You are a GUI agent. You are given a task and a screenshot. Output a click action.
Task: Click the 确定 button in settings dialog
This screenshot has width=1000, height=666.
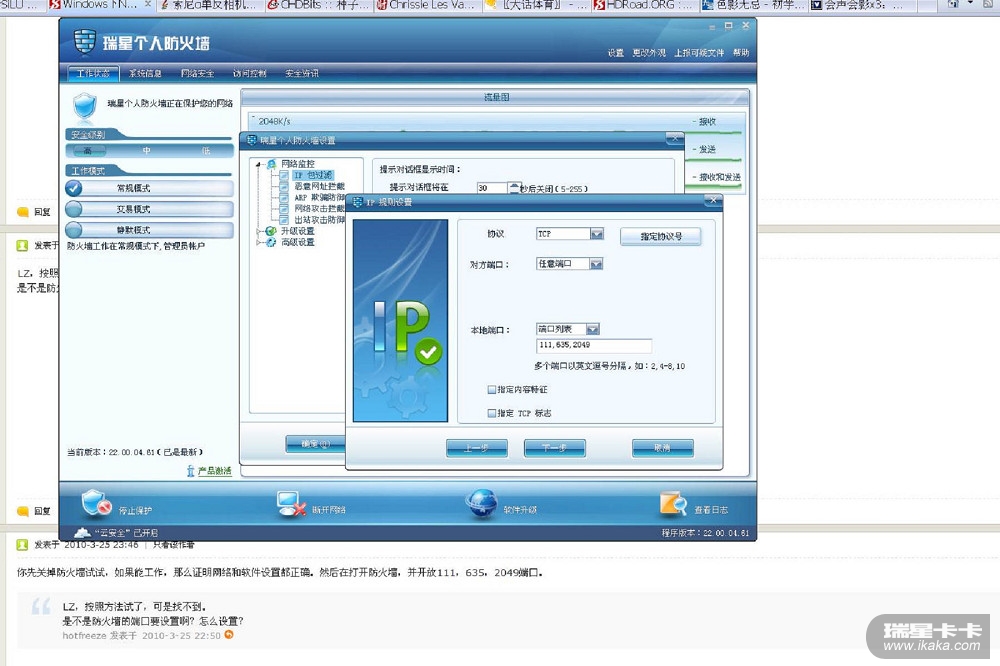(315, 444)
